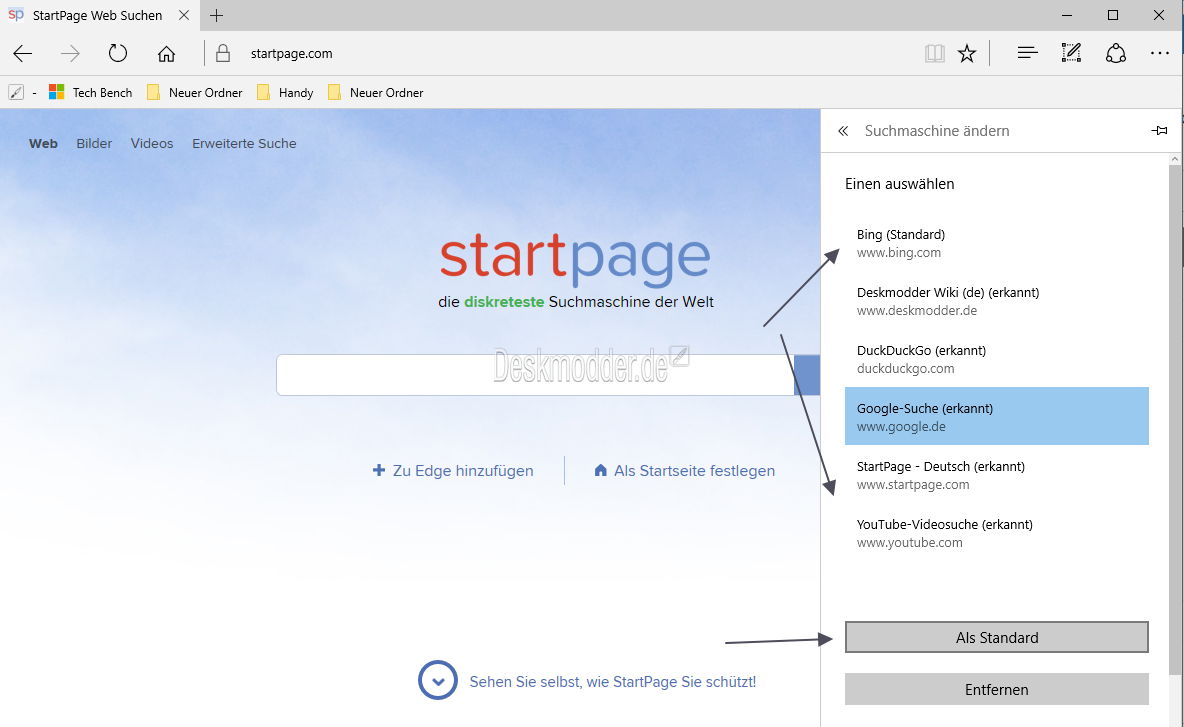
Task: Go back with the browser back arrow
Action: click(x=23, y=54)
